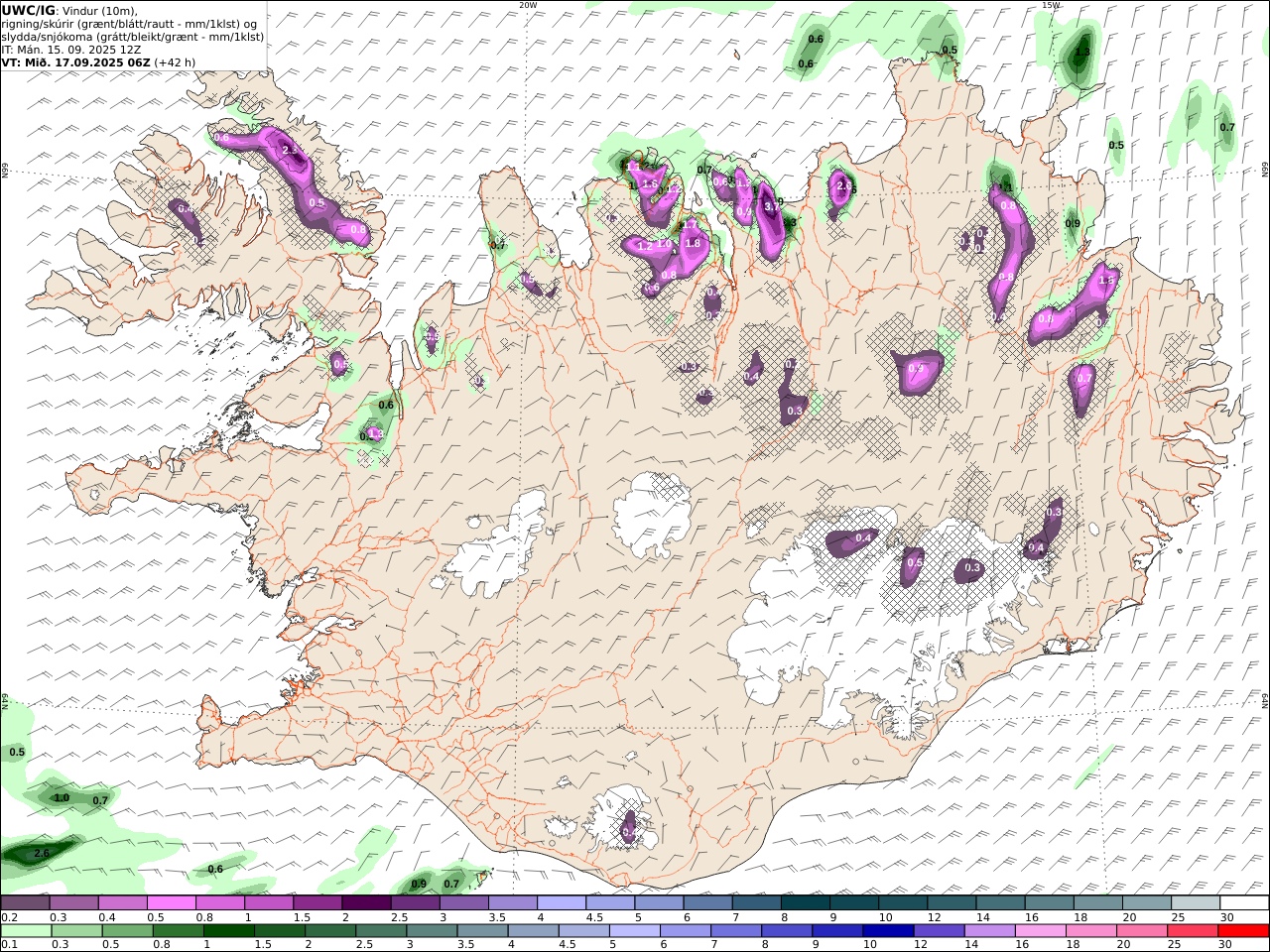This screenshot has height=952, width=1270.
Task: Click the "VT: Mið. 17.09.2025 06Z" valid time
Action: [x=75, y=61]
